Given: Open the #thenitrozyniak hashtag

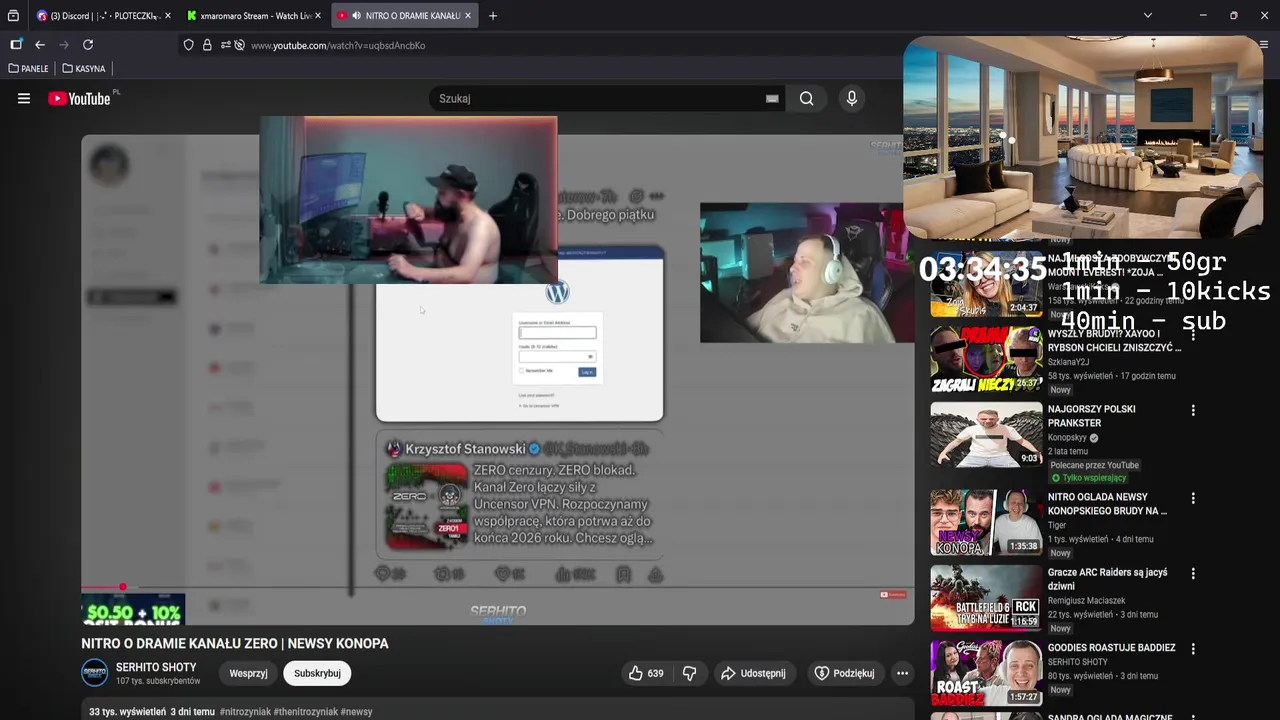Looking at the screenshot, I should [x=305, y=712].
